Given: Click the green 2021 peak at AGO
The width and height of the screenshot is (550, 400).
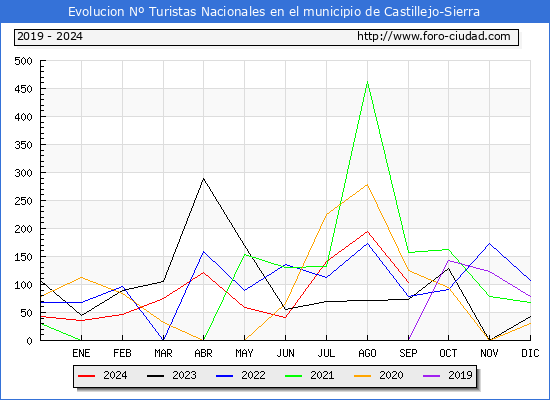Looking at the screenshot, I should pos(367,82).
